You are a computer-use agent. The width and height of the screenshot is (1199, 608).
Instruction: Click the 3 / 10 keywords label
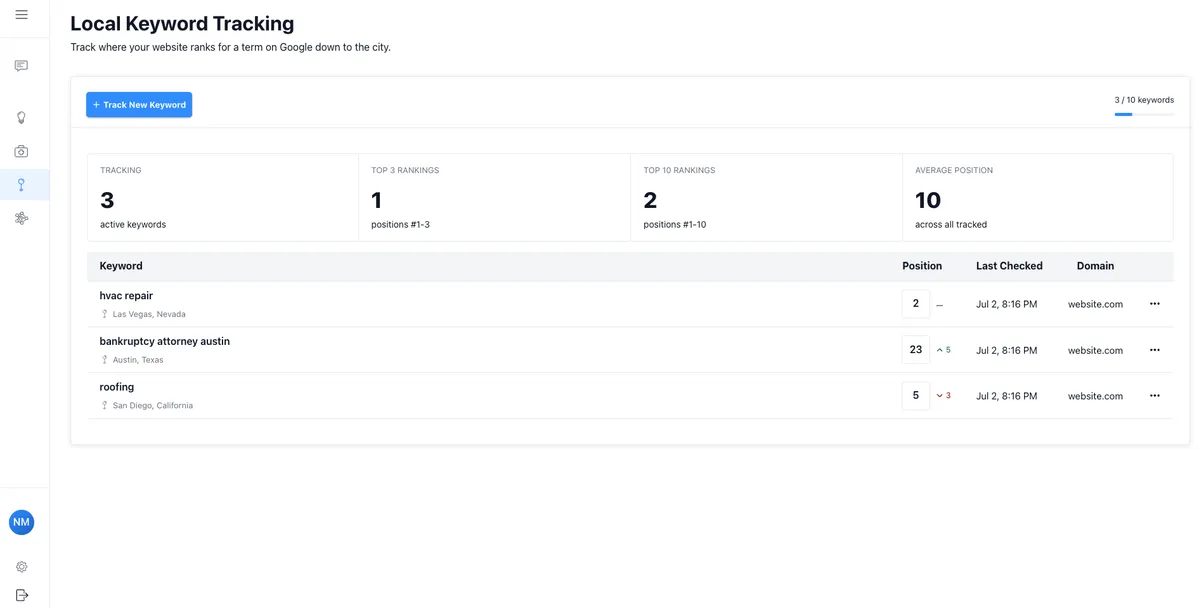click(1144, 100)
